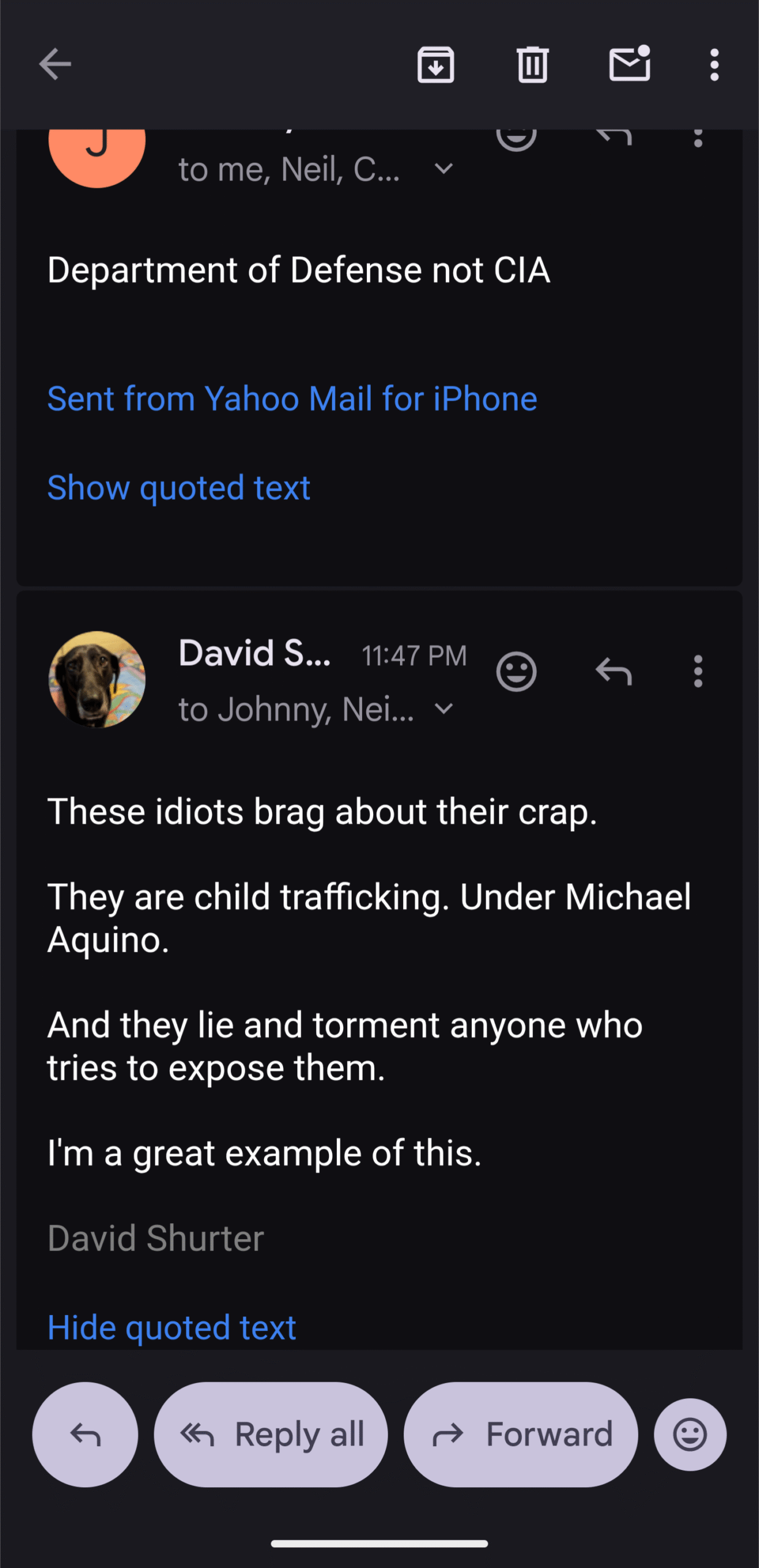Tap the back arrow icon
Screen dimensions: 759x1568
pyautogui.click(x=55, y=64)
